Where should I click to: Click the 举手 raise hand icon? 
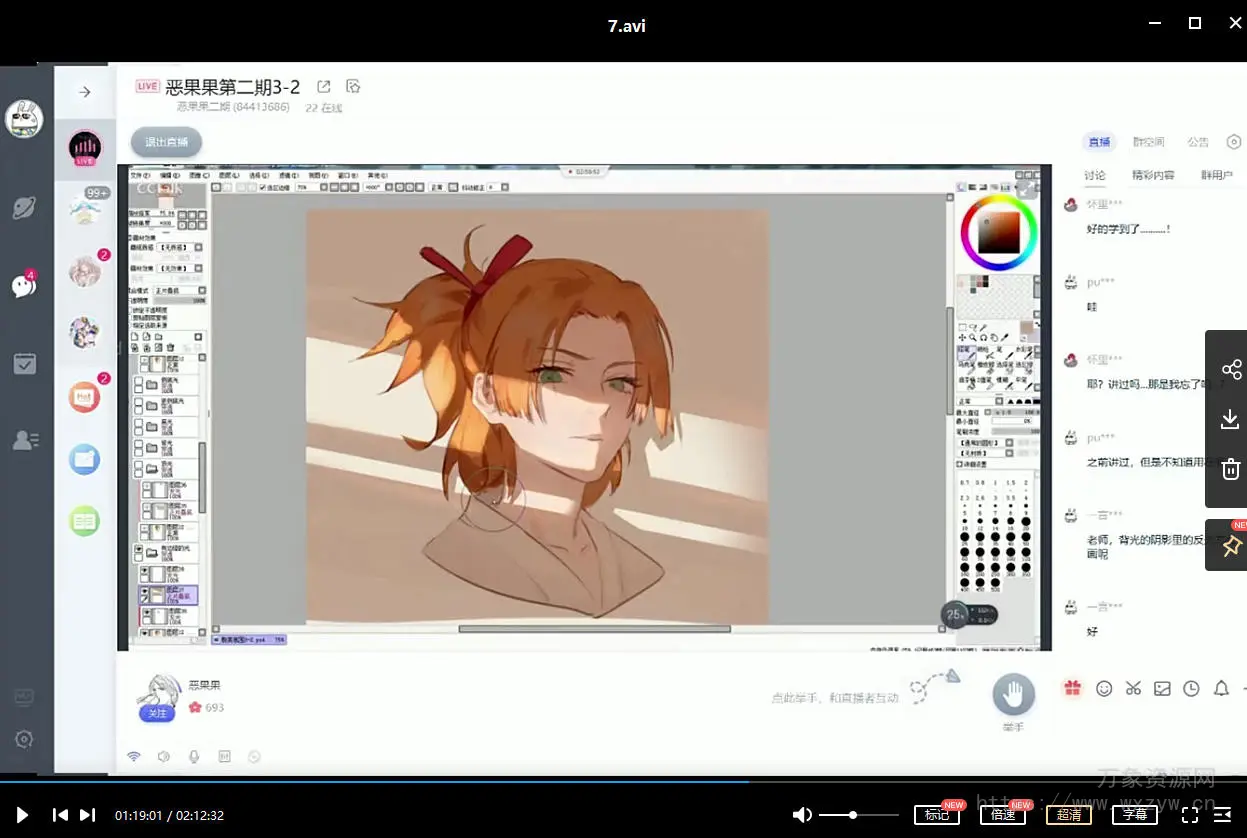[x=1013, y=694]
